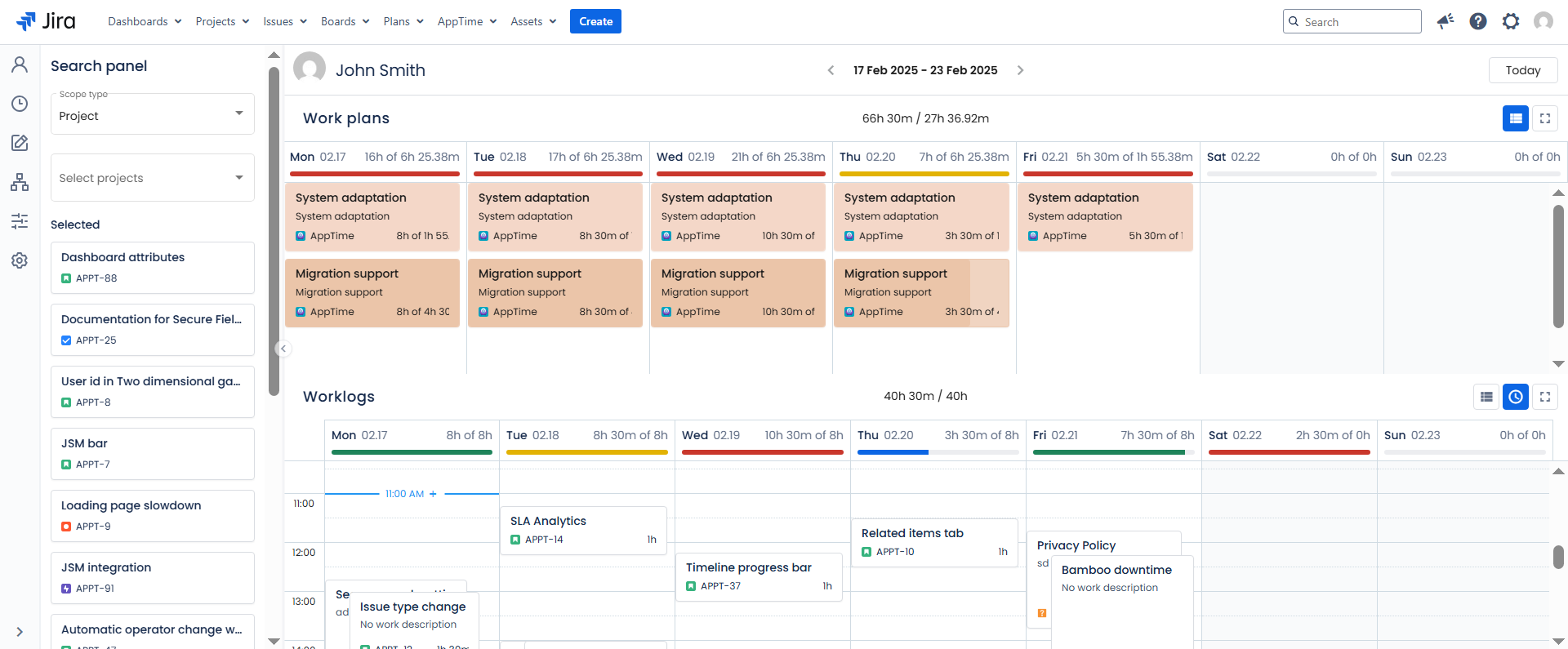Open the Boards menu

[x=345, y=21]
